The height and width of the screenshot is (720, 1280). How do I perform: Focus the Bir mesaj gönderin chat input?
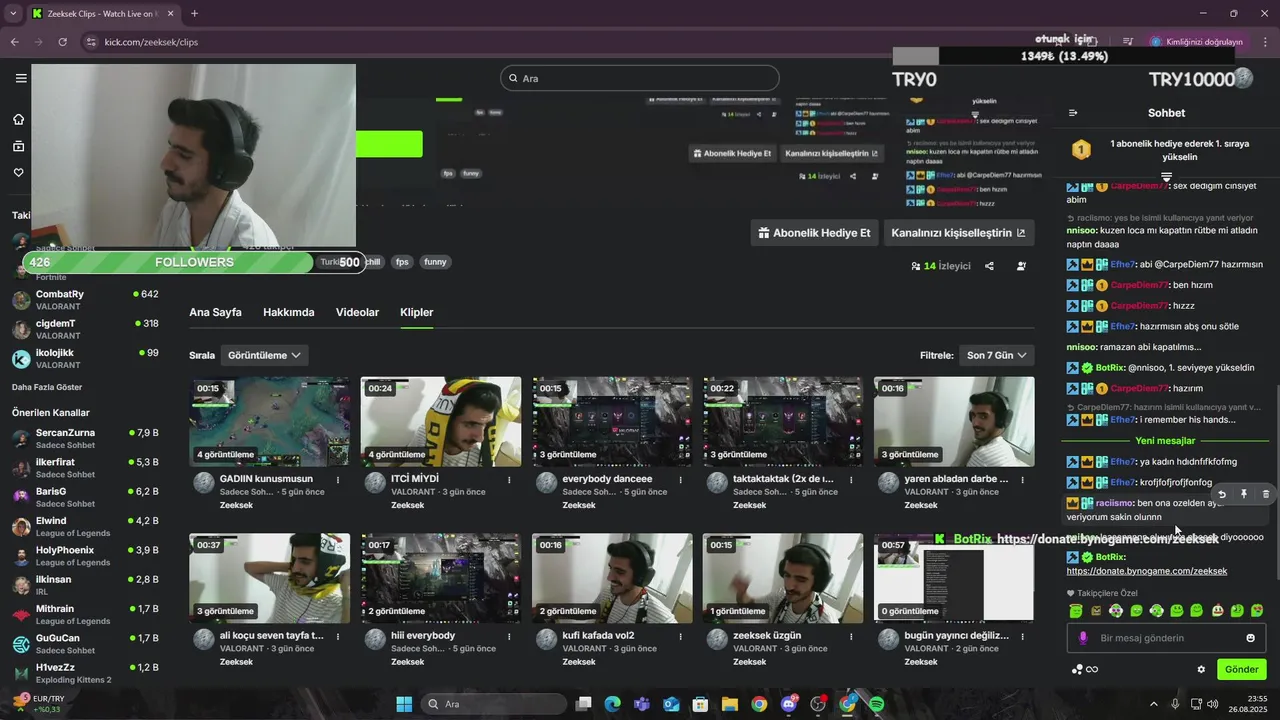coord(1166,638)
